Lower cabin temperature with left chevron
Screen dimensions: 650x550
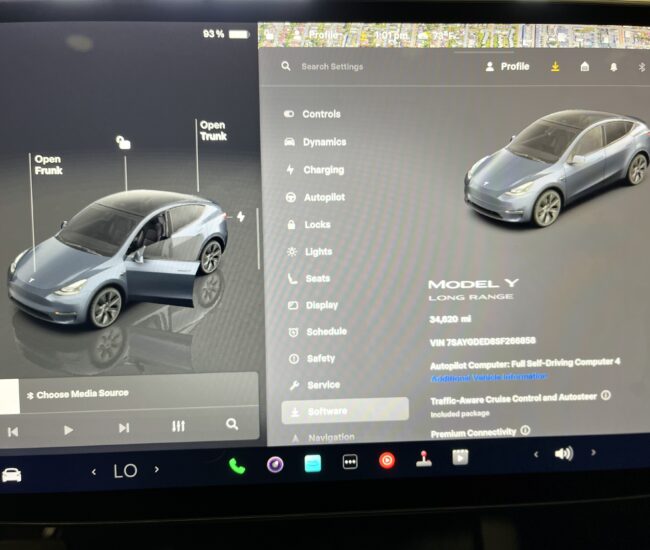coord(94,472)
